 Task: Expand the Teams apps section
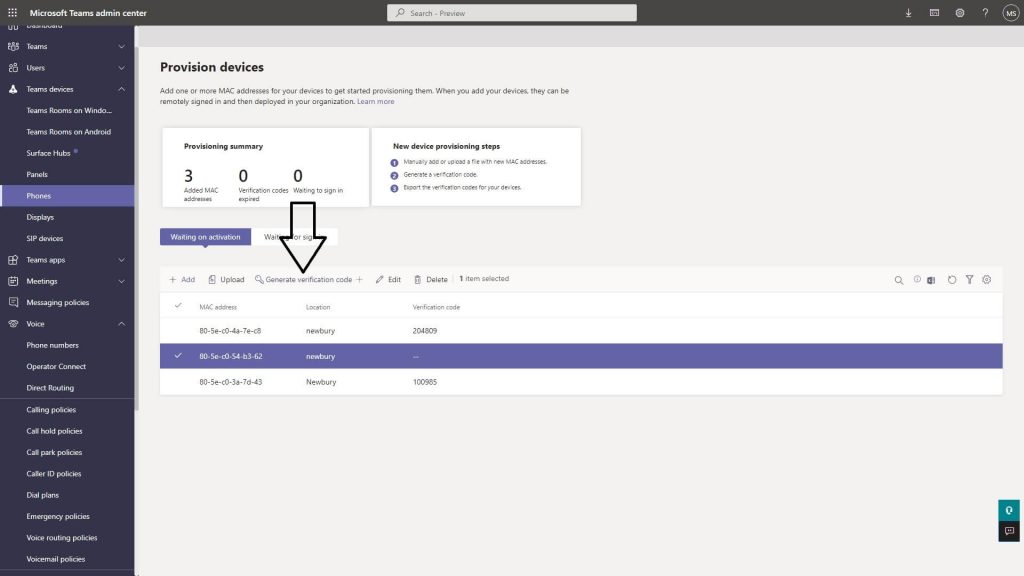click(x=122, y=259)
